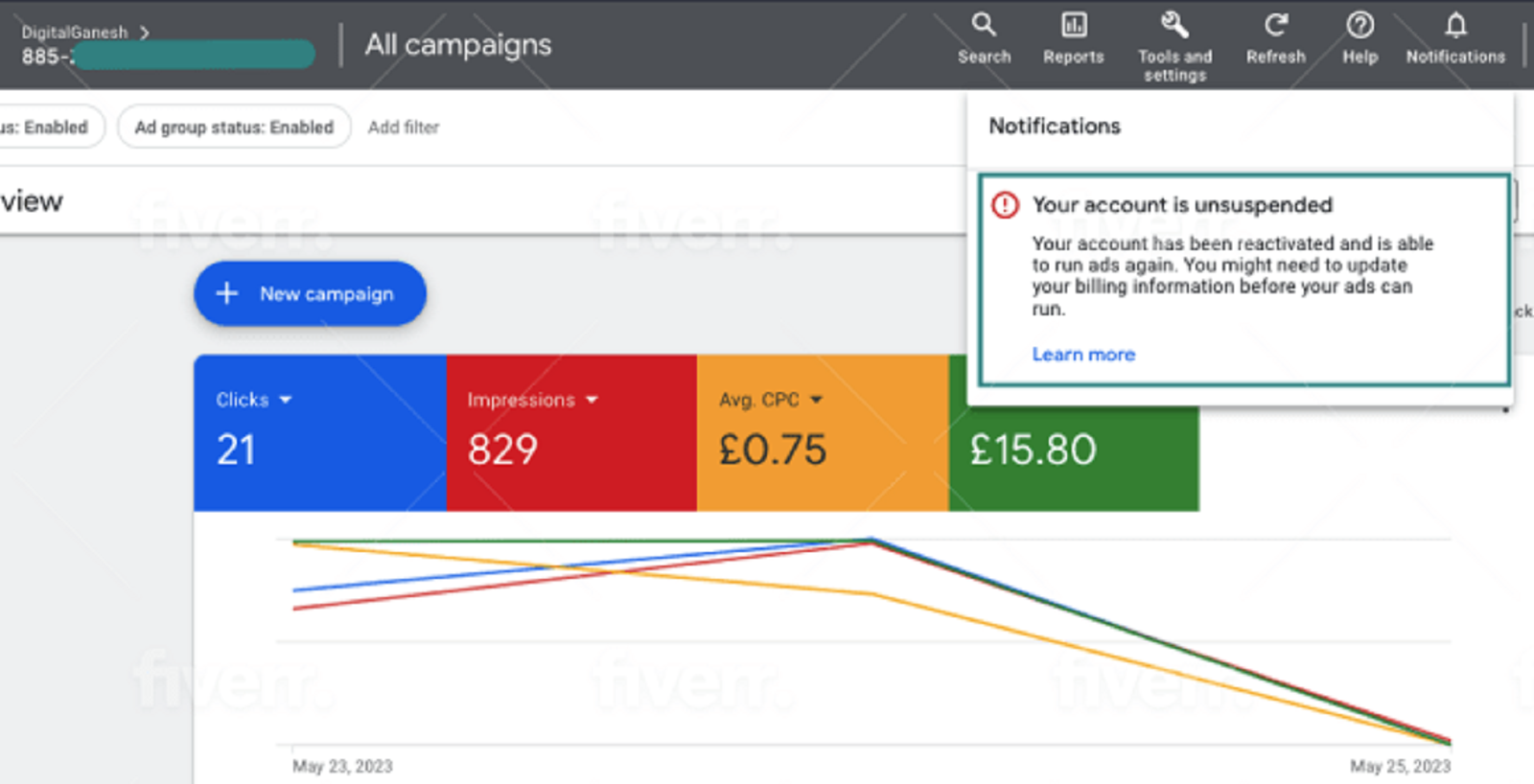The image size is (1534, 784).
Task: Click the Search magnifier icon
Action: coord(984,25)
